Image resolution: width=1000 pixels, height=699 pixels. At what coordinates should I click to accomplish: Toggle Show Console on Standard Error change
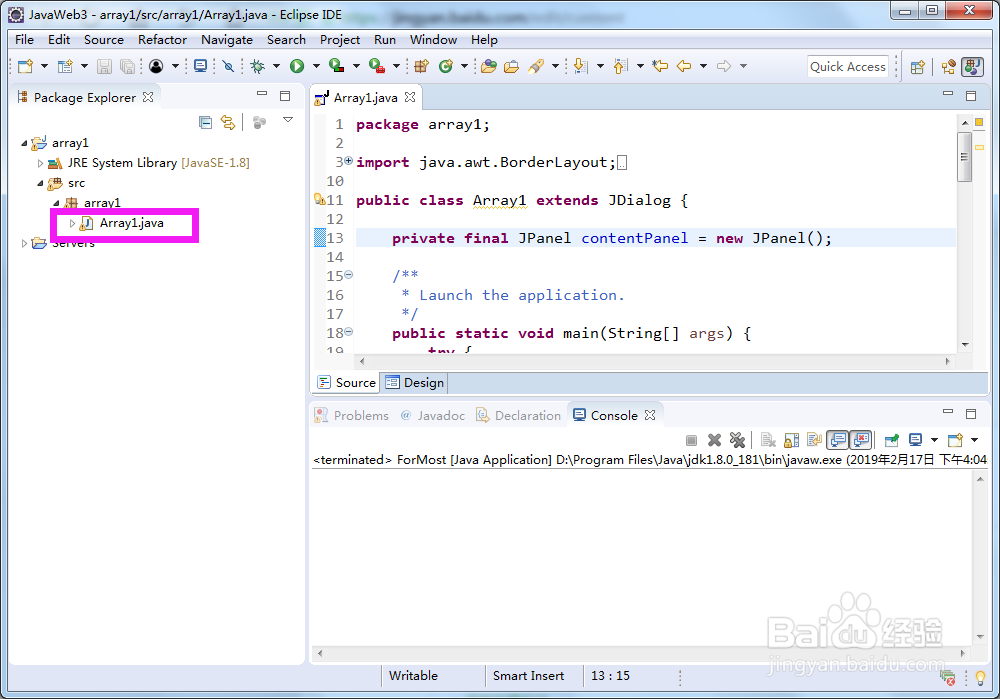click(861, 440)
